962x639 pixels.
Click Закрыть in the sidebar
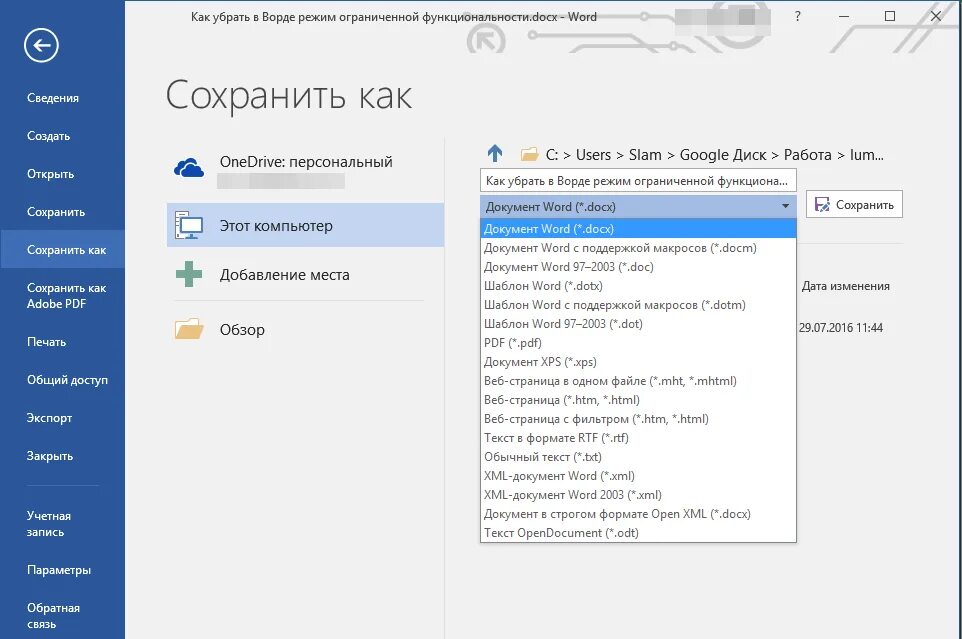click(50, 456)
